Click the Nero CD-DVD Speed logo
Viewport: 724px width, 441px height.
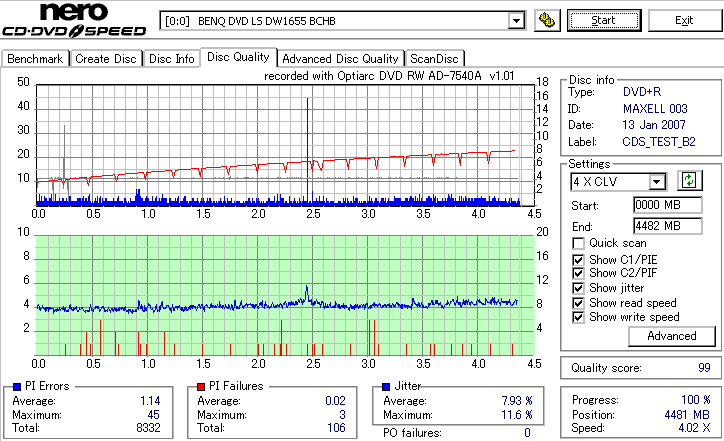(x=74, y=20)
